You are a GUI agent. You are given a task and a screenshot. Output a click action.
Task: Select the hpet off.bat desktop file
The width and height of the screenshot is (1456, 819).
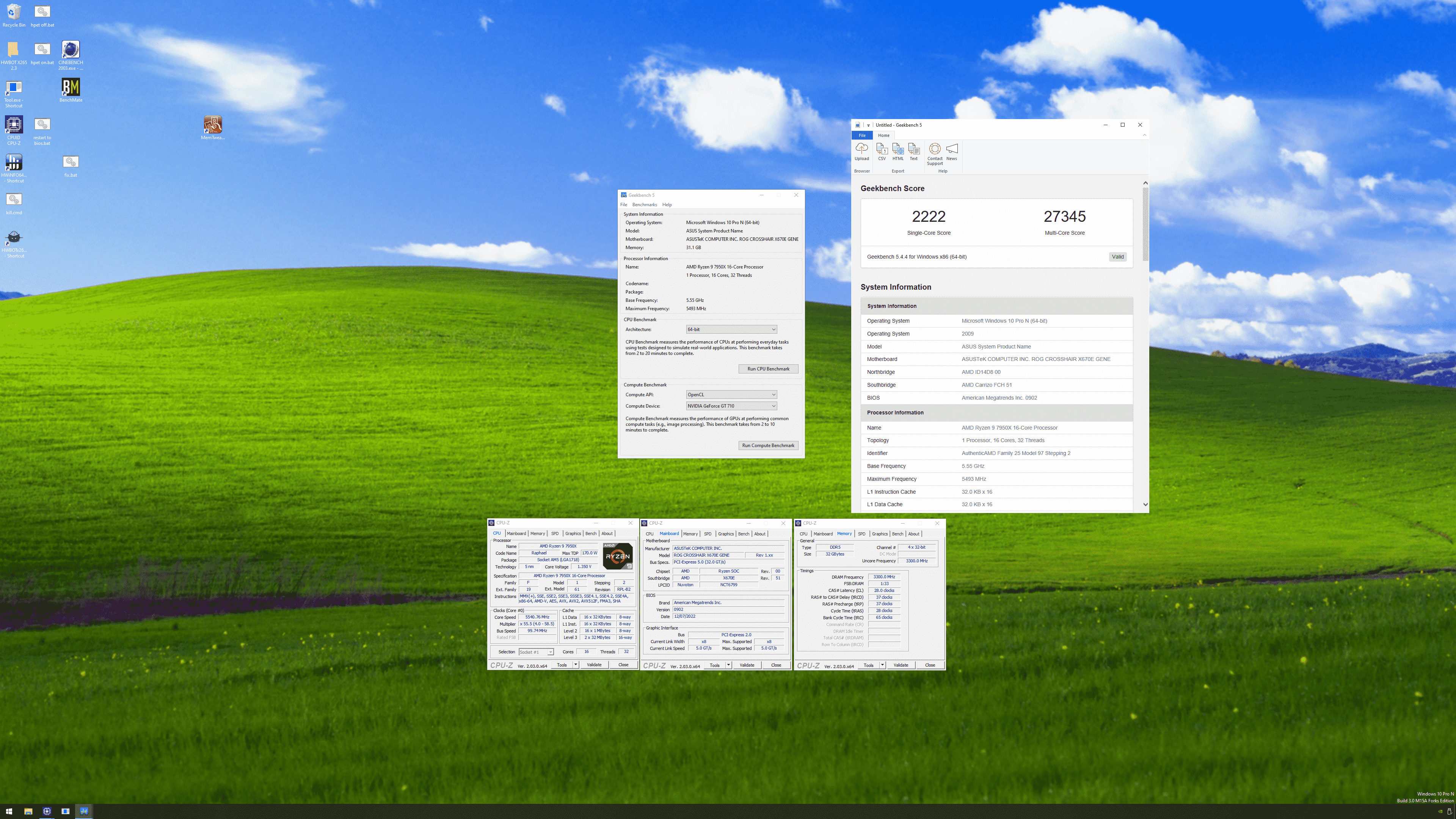42,16
